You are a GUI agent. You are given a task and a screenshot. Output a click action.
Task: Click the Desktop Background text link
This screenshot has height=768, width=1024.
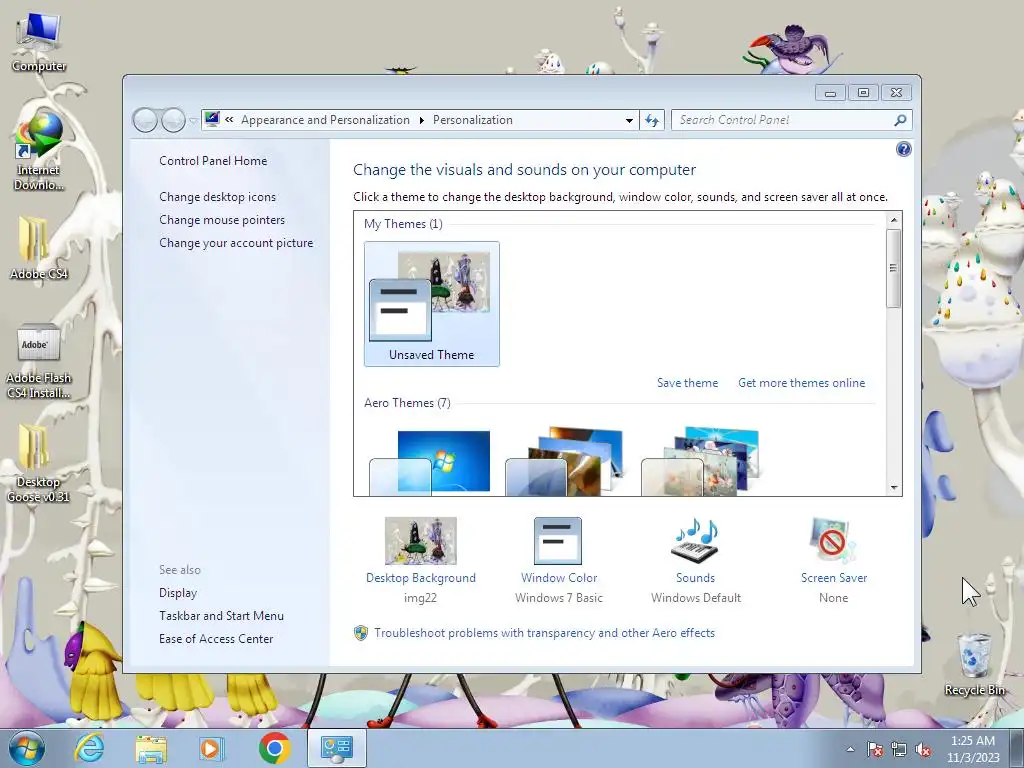421,578
